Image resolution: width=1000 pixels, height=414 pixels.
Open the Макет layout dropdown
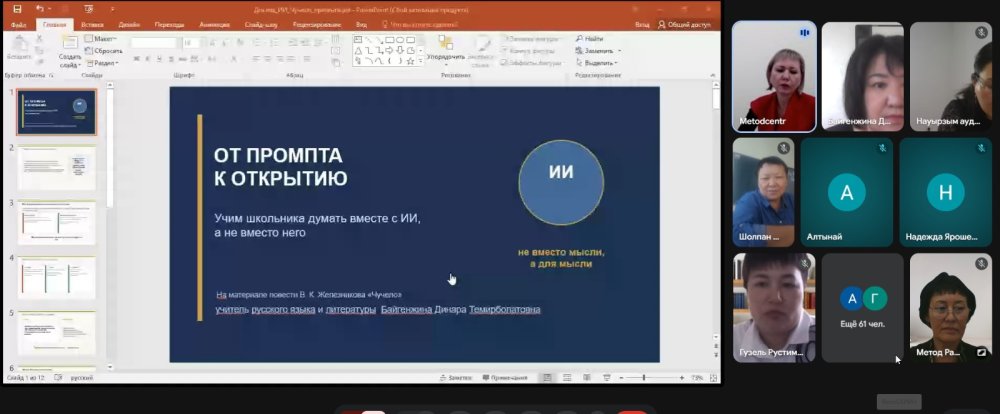tap(101, 39)
